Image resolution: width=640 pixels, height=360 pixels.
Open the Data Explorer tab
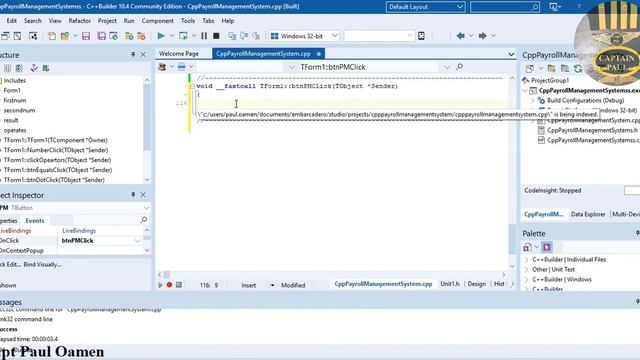click(588, 214)
